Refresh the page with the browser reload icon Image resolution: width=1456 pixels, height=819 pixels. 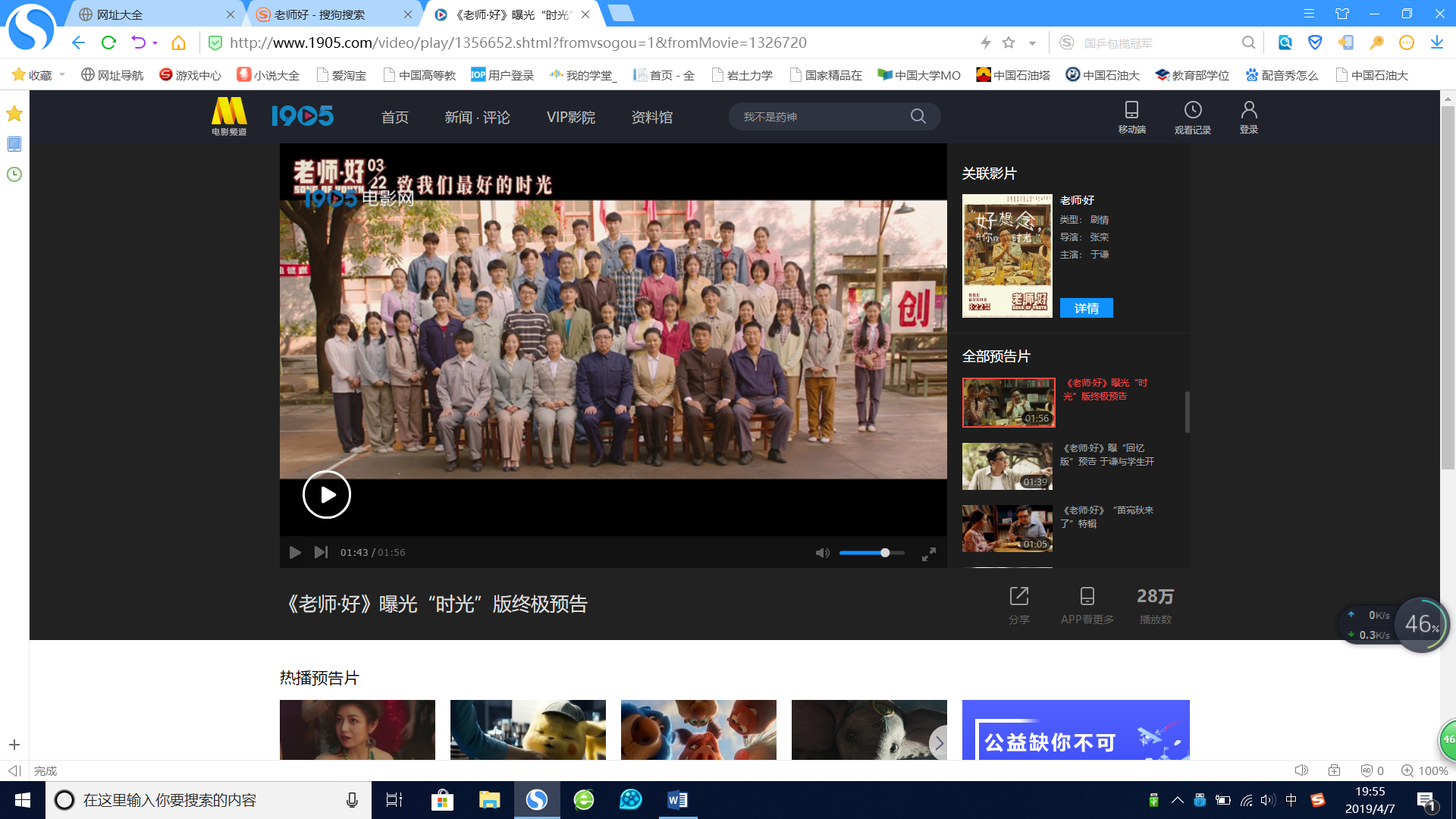108,42
